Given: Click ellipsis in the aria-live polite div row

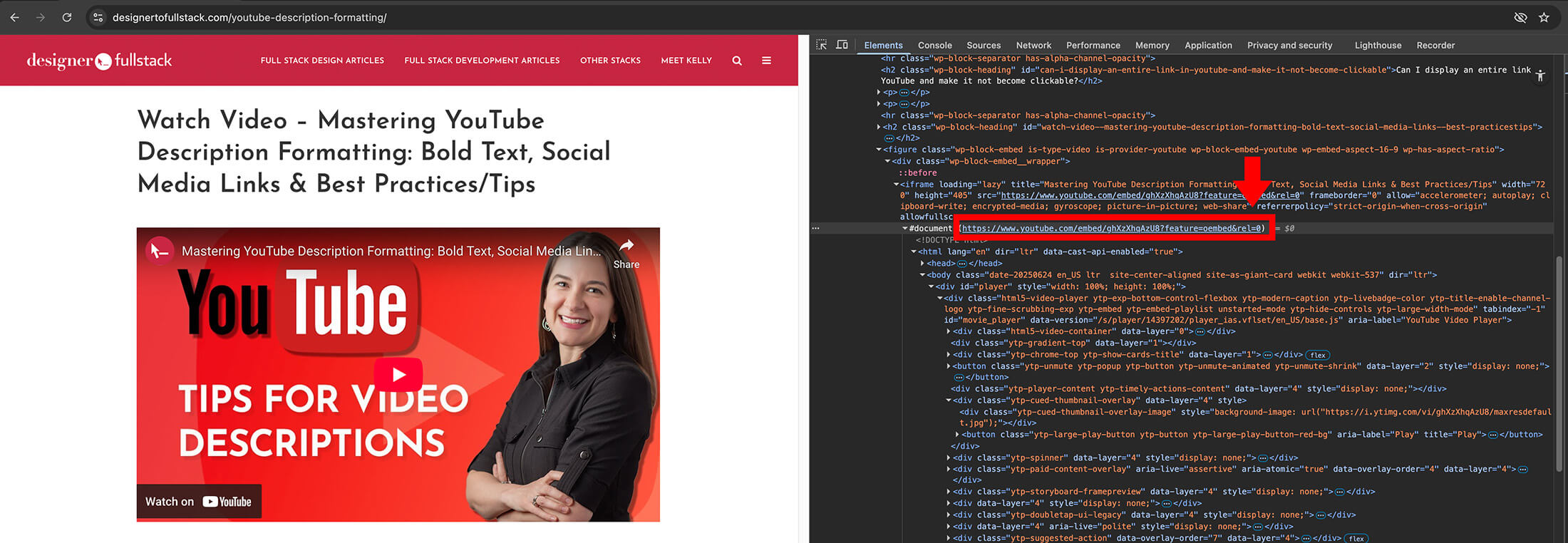Looking at the screenshot, I should (1257, 527).
